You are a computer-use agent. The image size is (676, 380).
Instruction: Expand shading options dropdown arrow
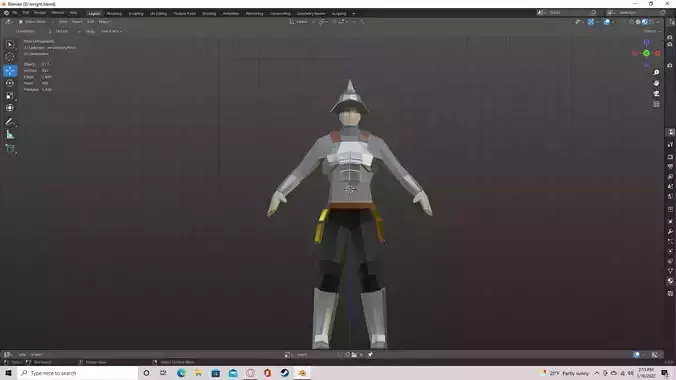[658, 22]
